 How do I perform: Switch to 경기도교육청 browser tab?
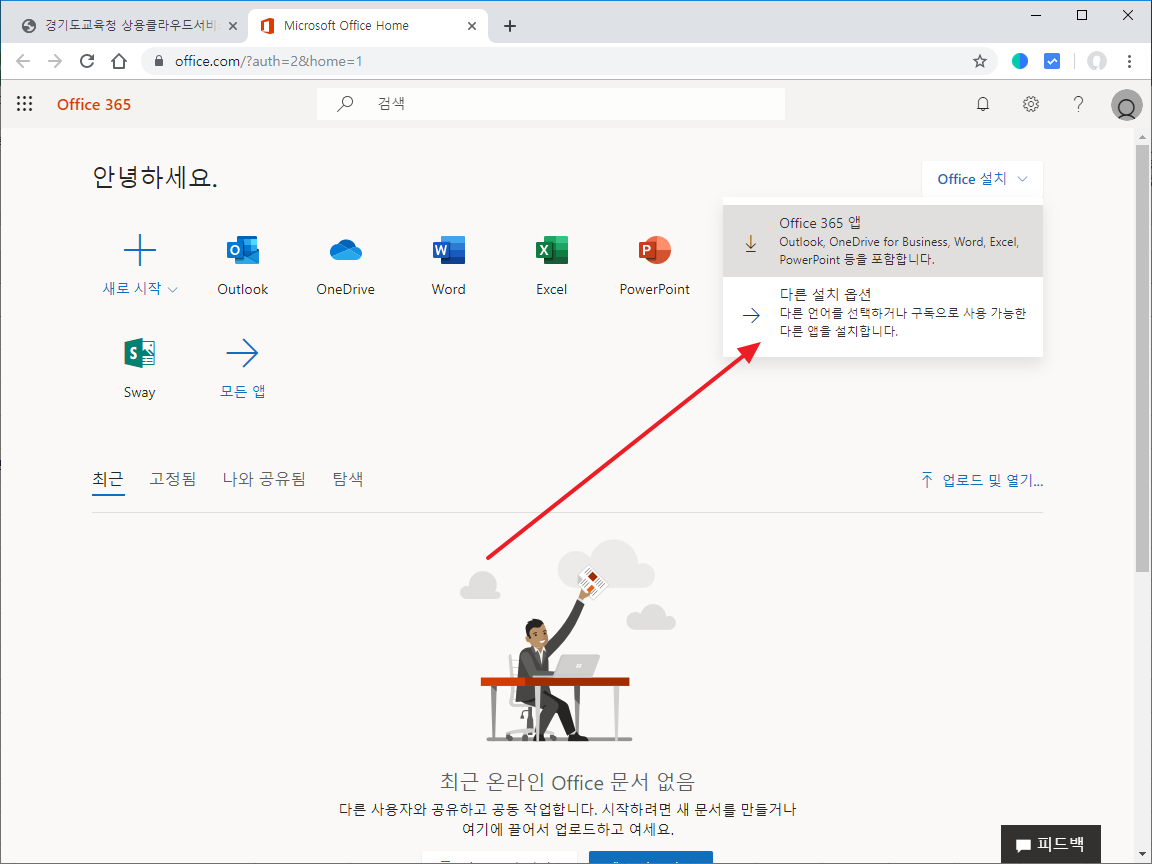point(125,26)
